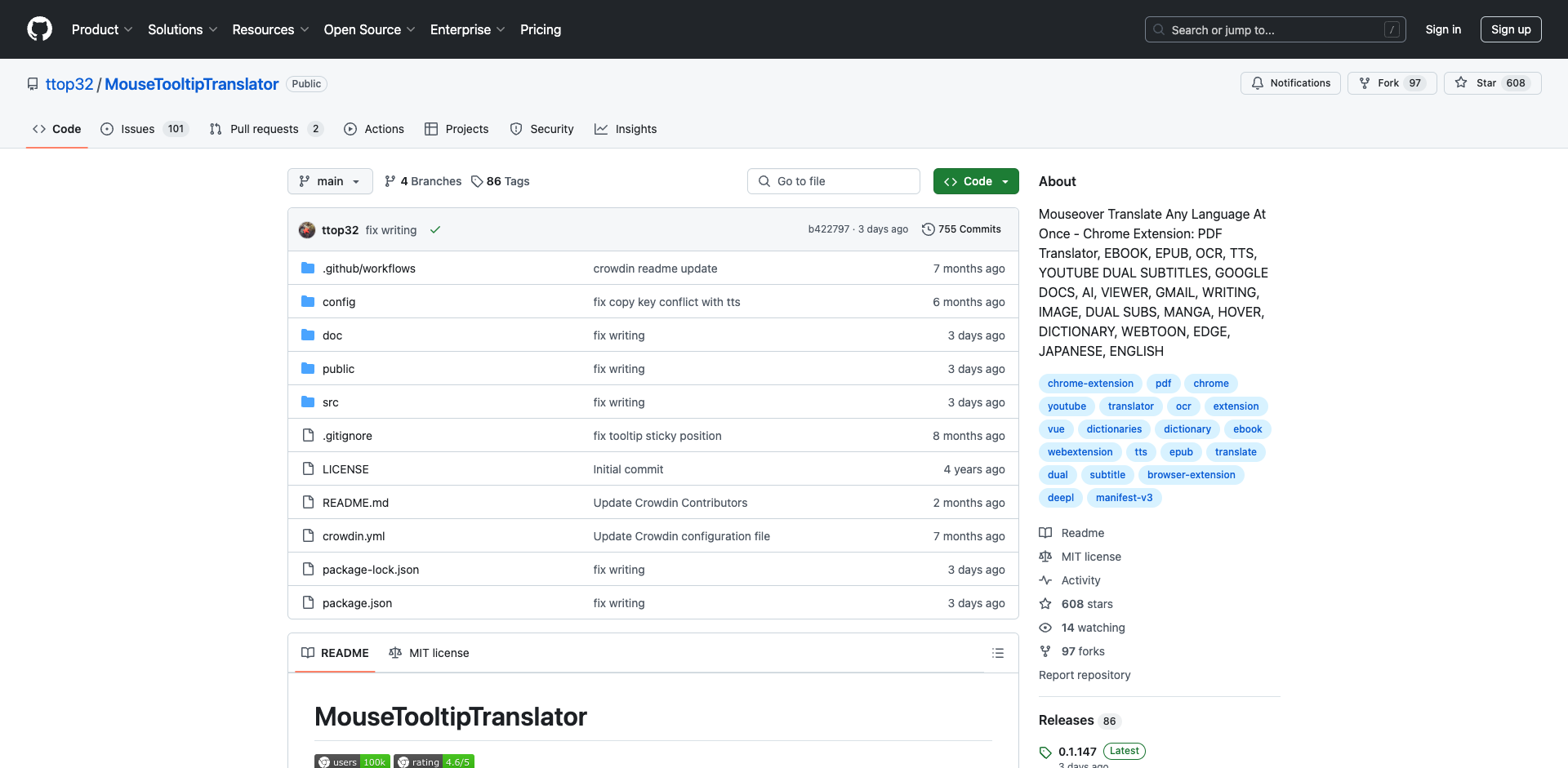1568x768 pixels.
Task: Open the MouseTooltipTranslator repository link
Action: coord(191,84)
